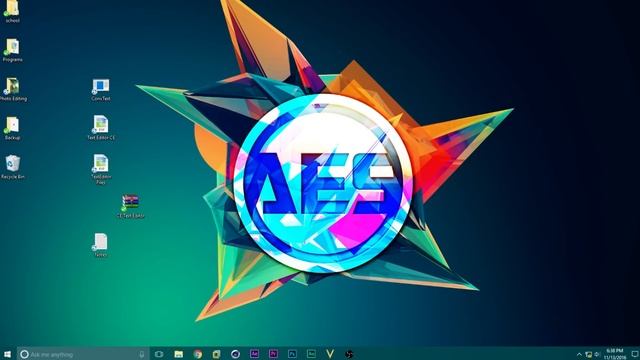Open File Explorer from the taskbar

[178, 354]
